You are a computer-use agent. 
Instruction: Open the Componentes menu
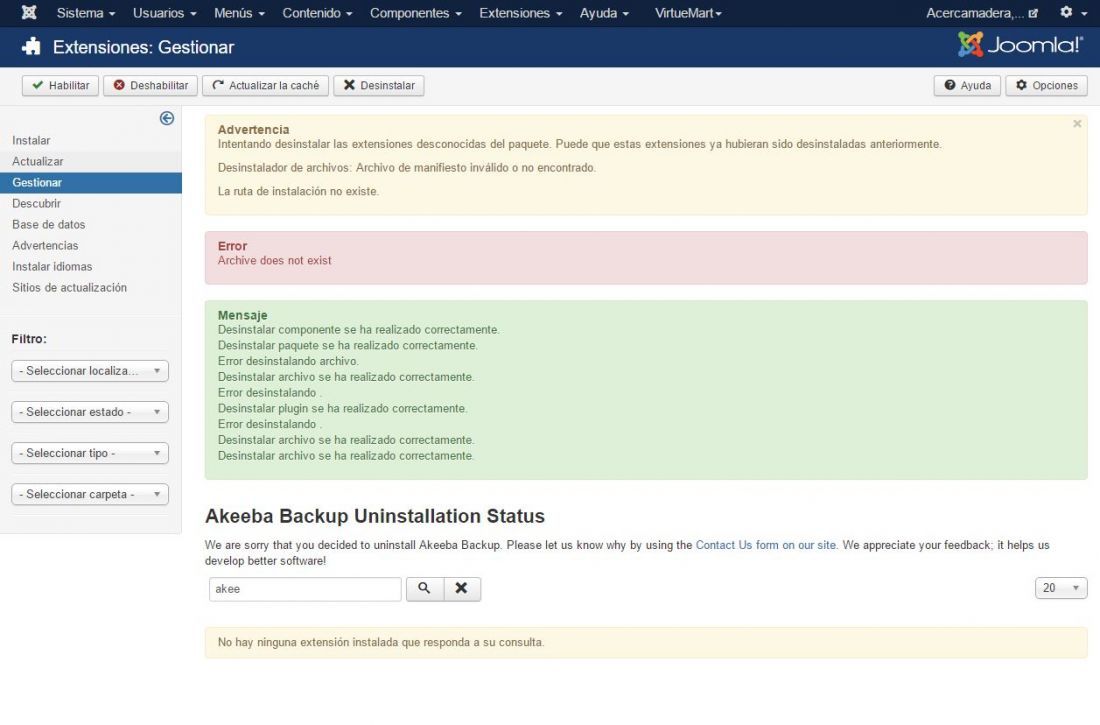pos(415,13)
